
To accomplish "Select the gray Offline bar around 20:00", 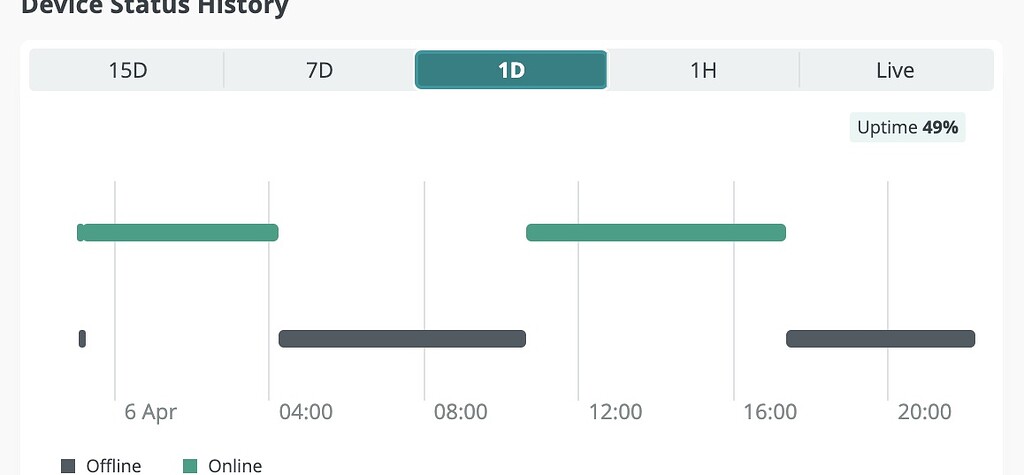I will [880, 339].
